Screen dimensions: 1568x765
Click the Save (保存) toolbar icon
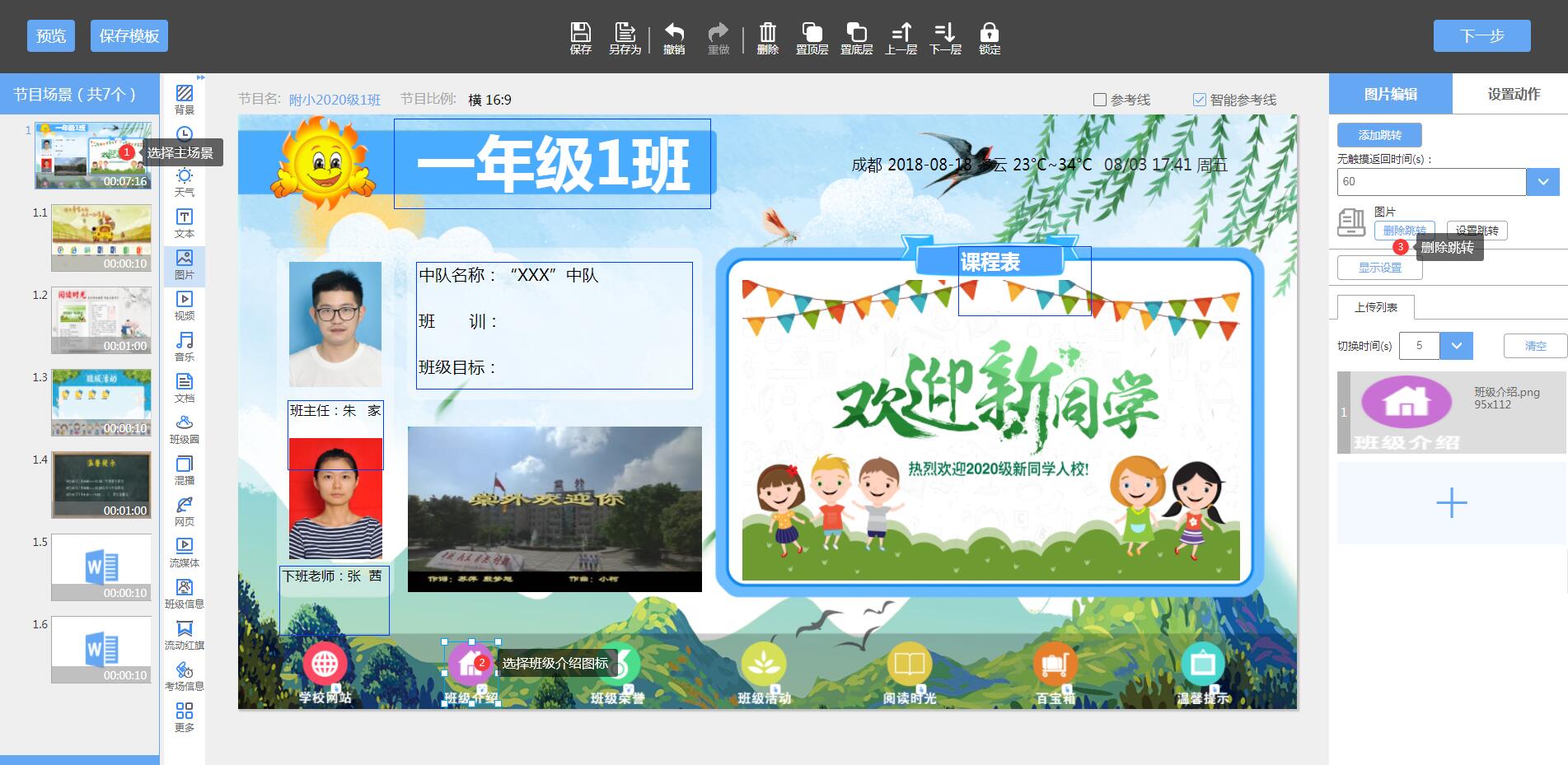580,37
